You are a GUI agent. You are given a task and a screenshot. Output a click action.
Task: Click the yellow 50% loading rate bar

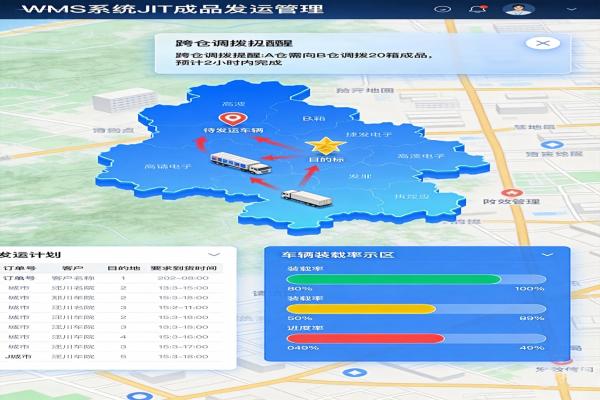pos(361,309)
